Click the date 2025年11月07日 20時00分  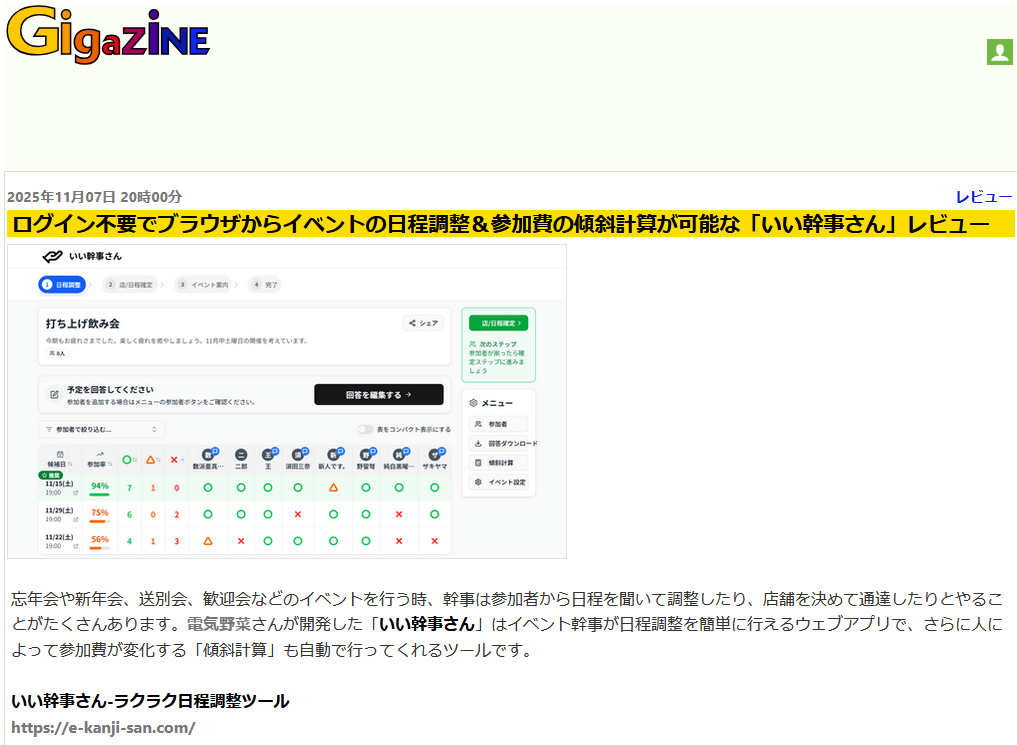point(94,197)
